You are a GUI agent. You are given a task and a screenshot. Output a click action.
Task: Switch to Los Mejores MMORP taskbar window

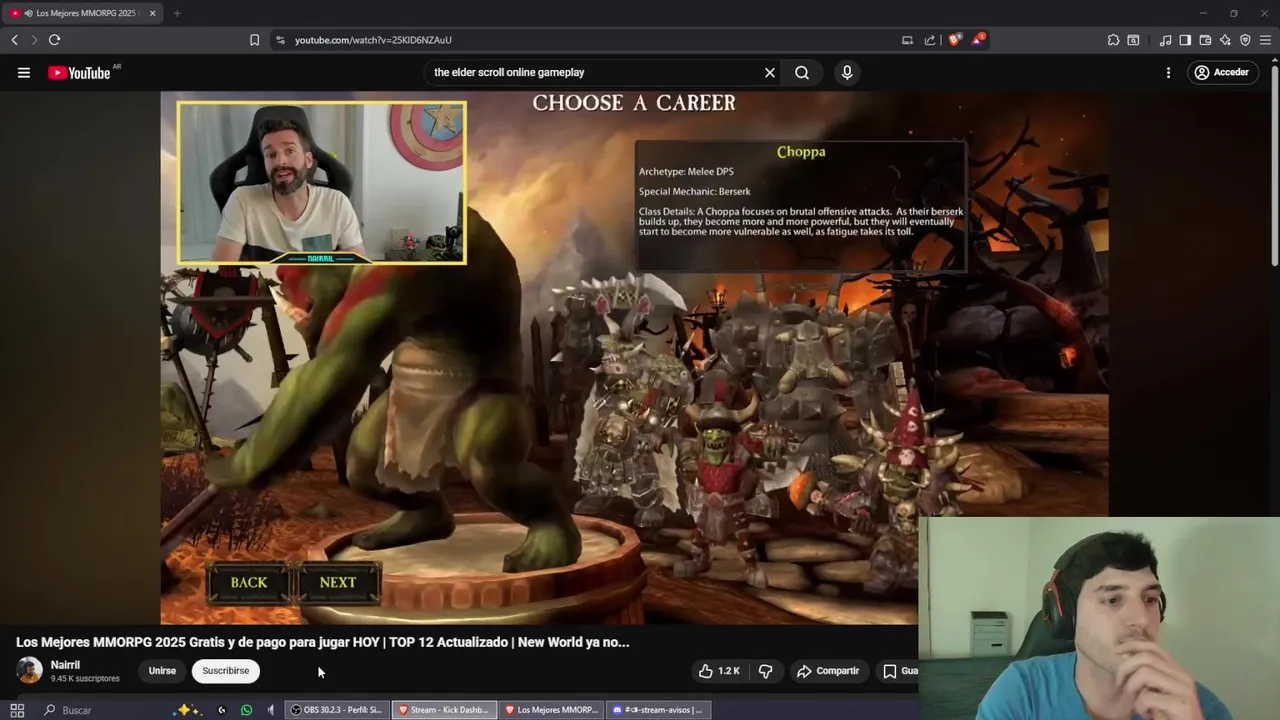(x=551, y=710)
